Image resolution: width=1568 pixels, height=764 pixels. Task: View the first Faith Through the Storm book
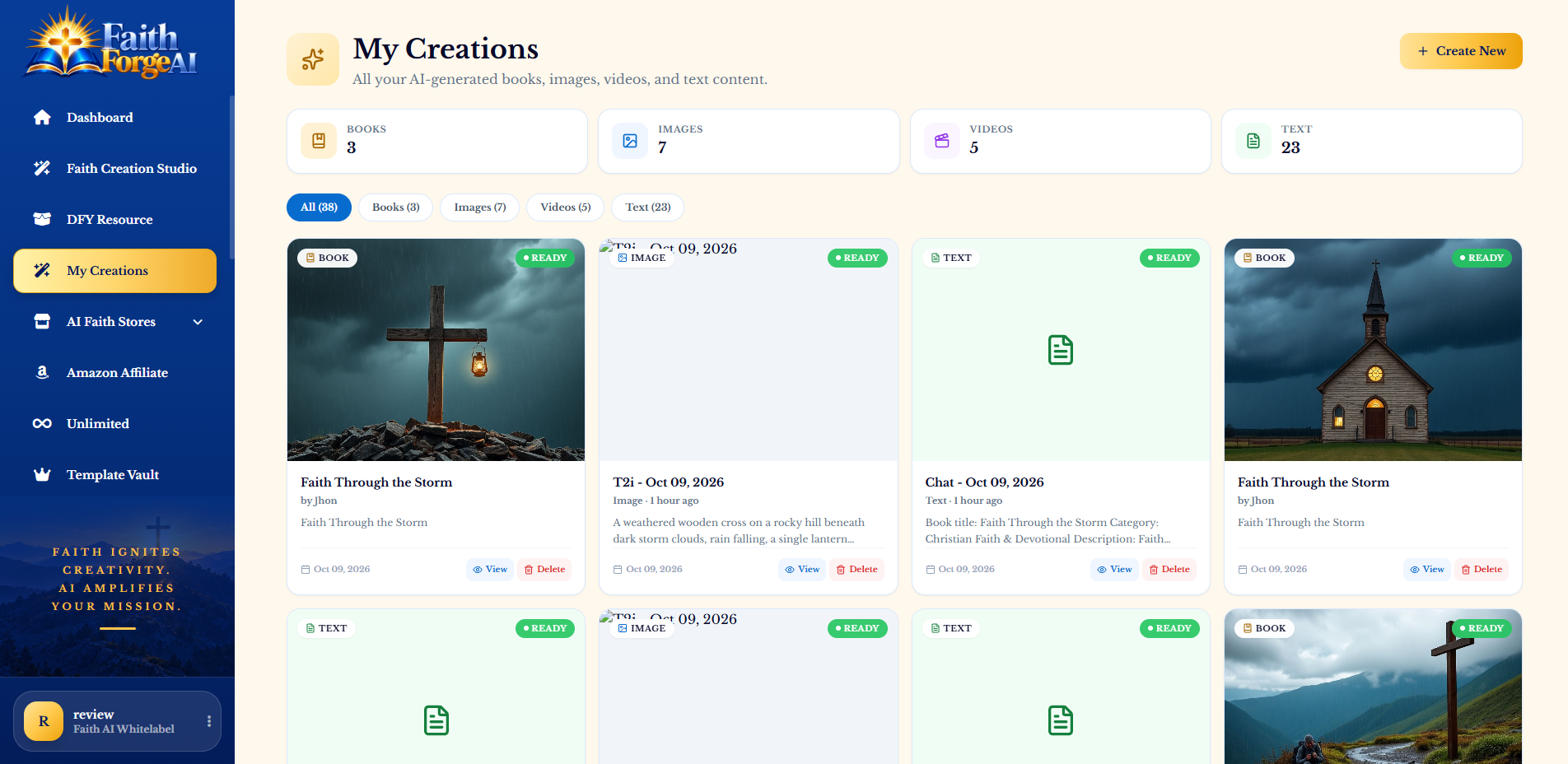[x=490, y=570]
